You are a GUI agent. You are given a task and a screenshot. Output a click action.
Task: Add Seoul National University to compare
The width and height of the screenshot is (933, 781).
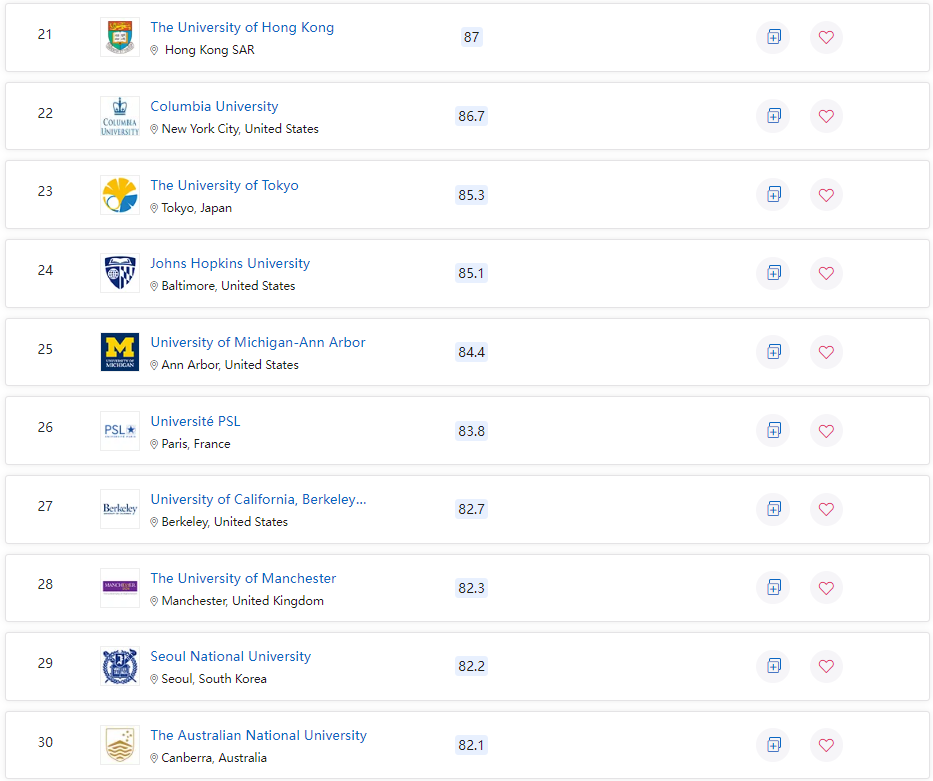773,666
